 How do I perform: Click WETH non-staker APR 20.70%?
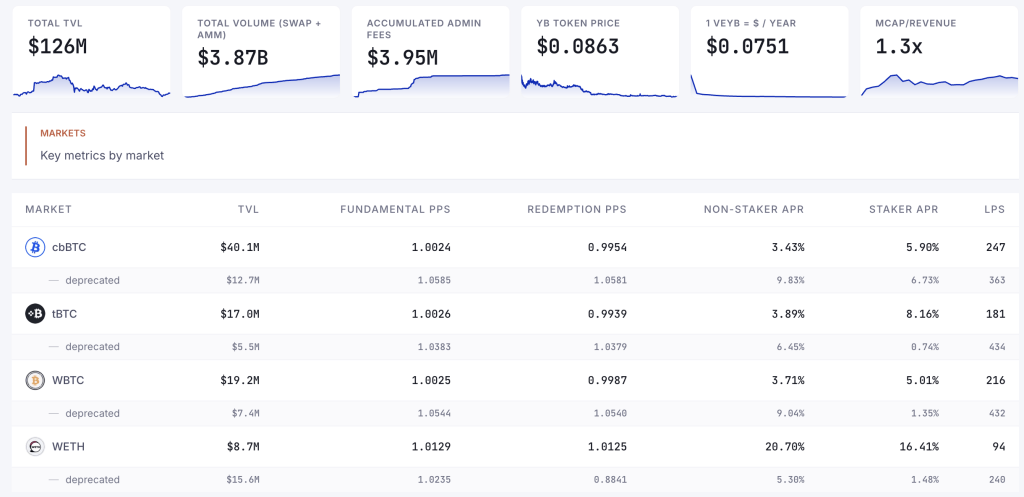[x=785, y=447]
